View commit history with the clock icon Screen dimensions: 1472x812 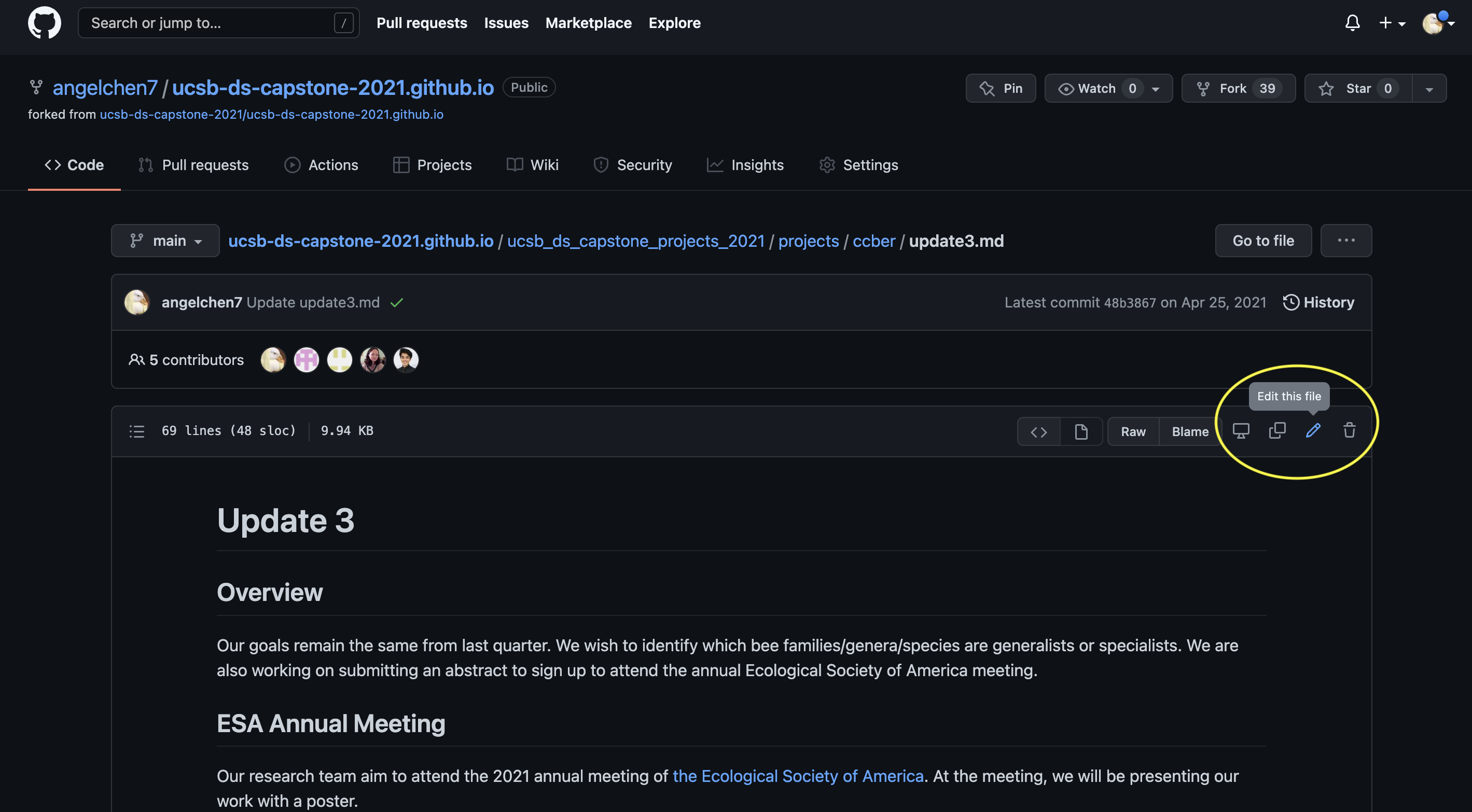(1292, 302)
